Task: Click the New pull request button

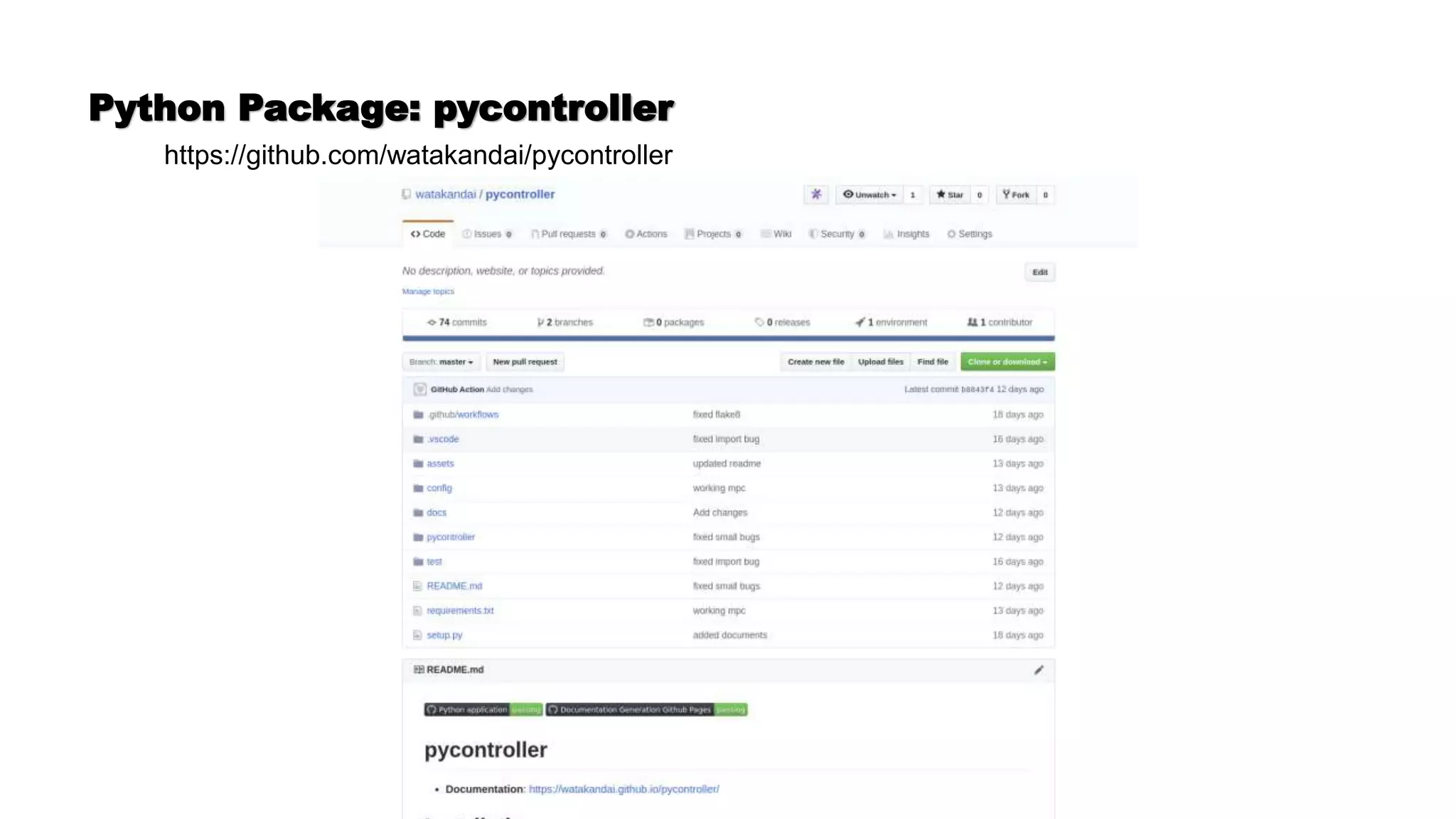Action: coord(525,362)
